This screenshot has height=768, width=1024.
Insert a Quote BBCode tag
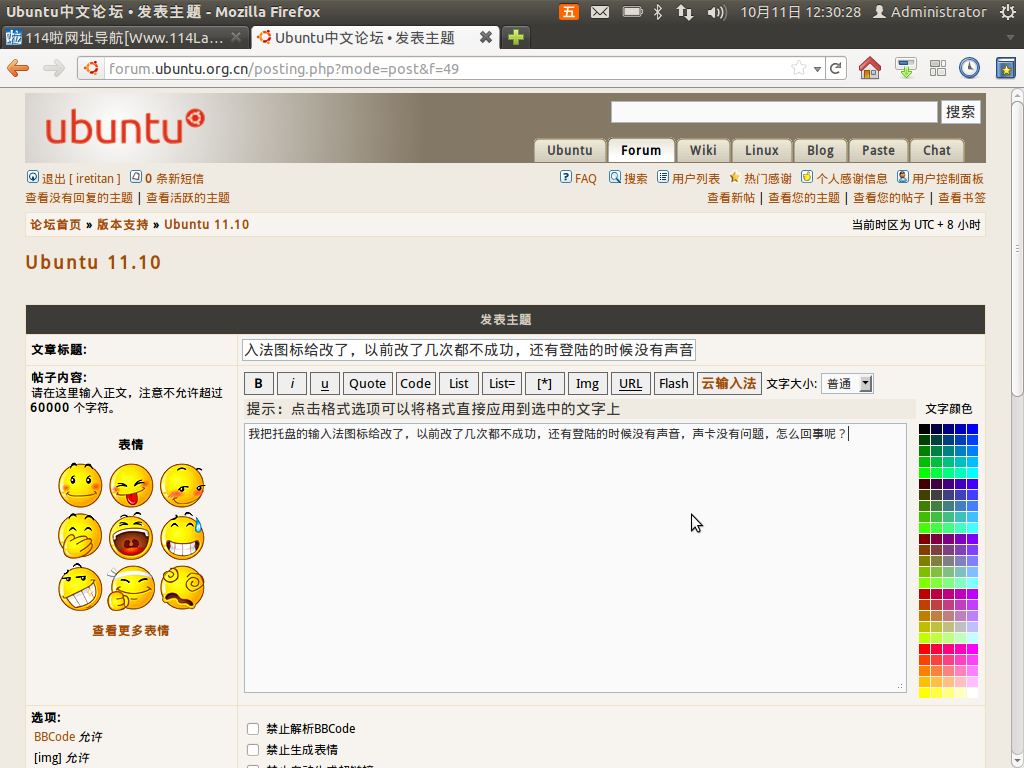368,383
